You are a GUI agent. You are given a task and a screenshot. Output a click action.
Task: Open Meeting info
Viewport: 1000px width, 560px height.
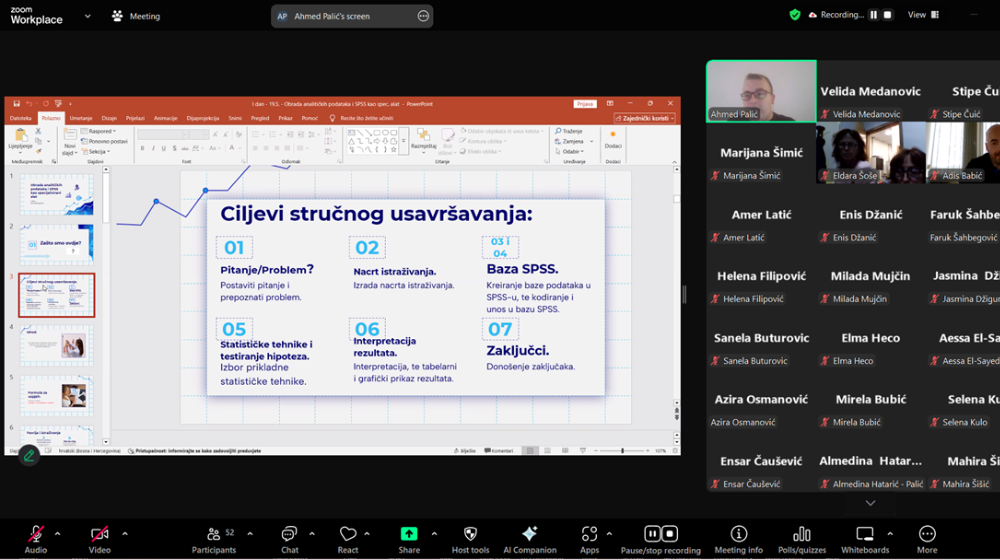(739, 539)
